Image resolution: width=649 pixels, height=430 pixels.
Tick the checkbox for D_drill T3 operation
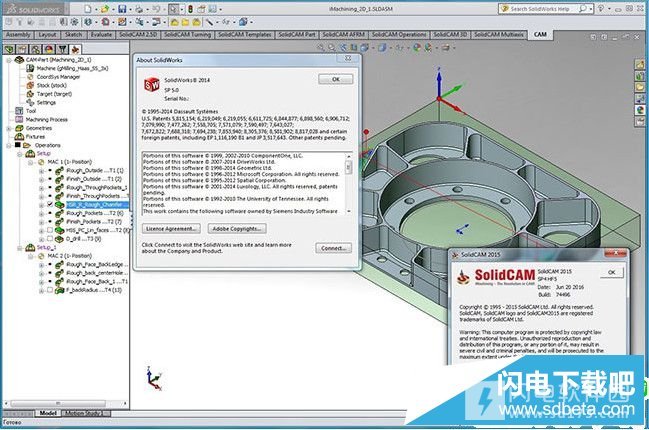(50, 239)
